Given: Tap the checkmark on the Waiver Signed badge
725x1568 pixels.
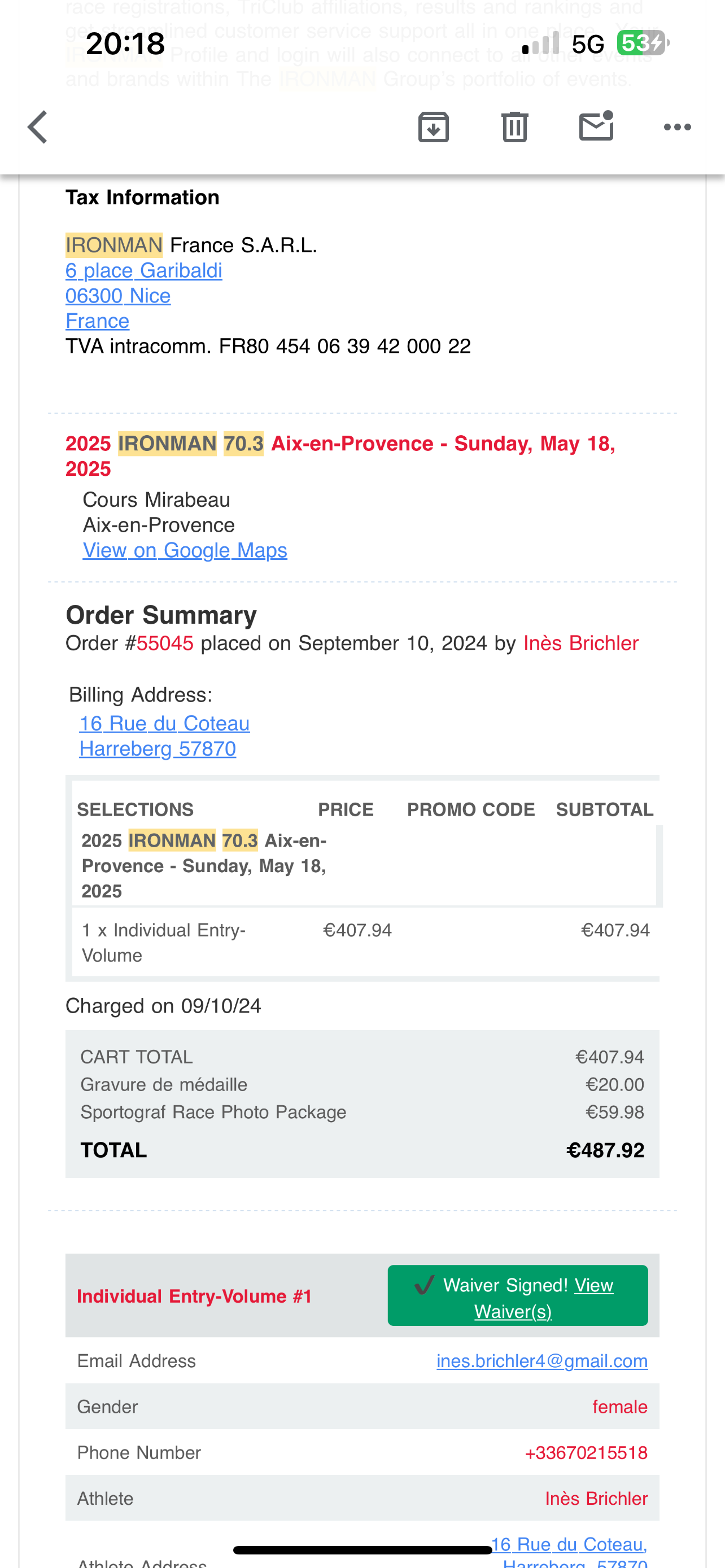Looking at the screenshot, I should click(x=424, y=1285).
